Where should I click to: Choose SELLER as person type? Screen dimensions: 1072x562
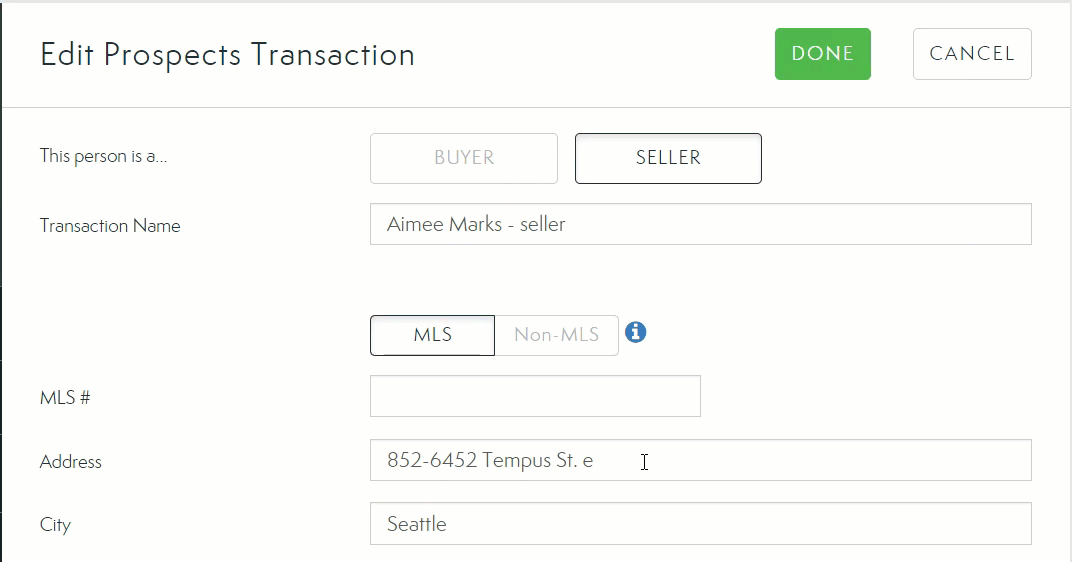pyautogui.click(x=668, y=158)
